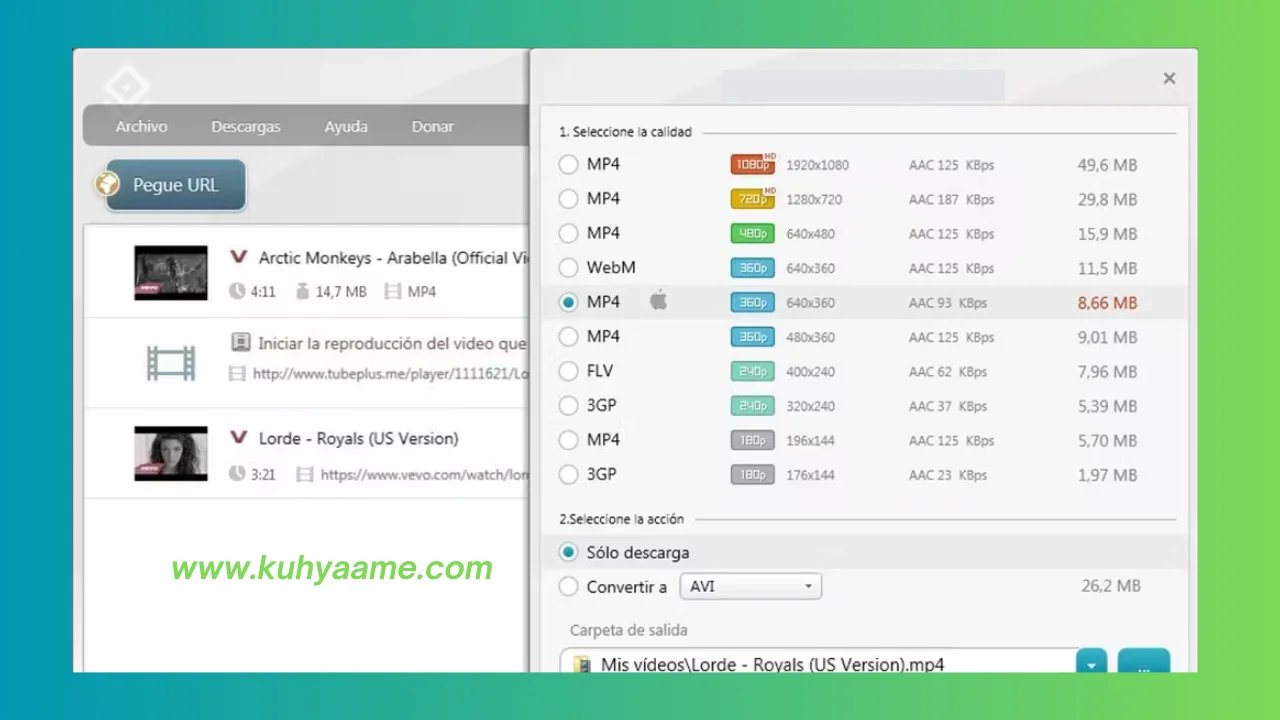Open the Ayuda menu
This screenshot has height=720, width=1280.
click(x=346, y=127)
